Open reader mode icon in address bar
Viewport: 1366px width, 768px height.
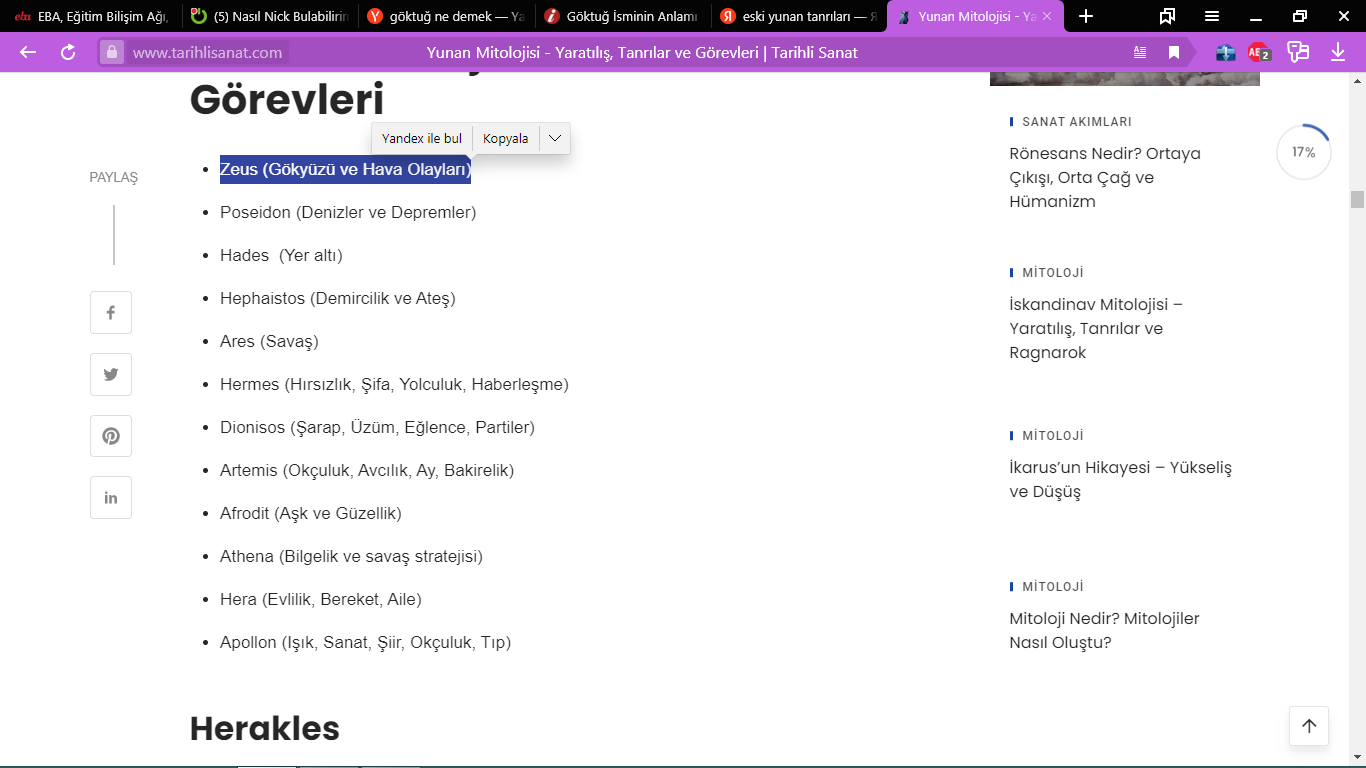[1141, 52]
